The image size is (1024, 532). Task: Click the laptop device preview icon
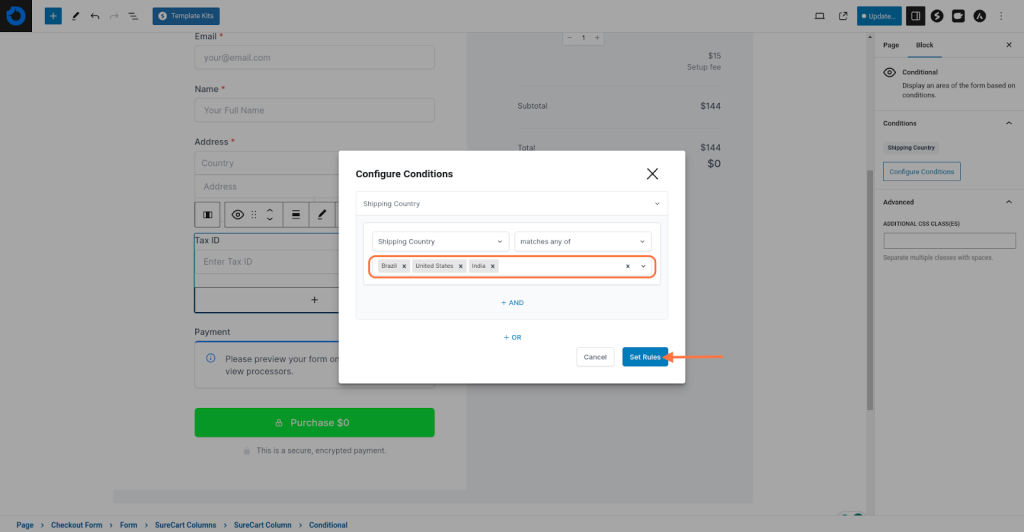point(820,16)
